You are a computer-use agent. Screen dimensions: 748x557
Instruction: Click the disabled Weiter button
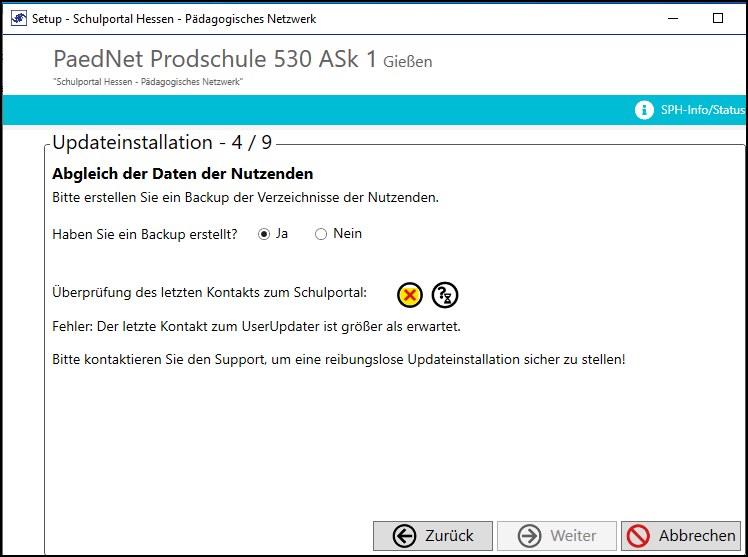[x=557, y=536]
